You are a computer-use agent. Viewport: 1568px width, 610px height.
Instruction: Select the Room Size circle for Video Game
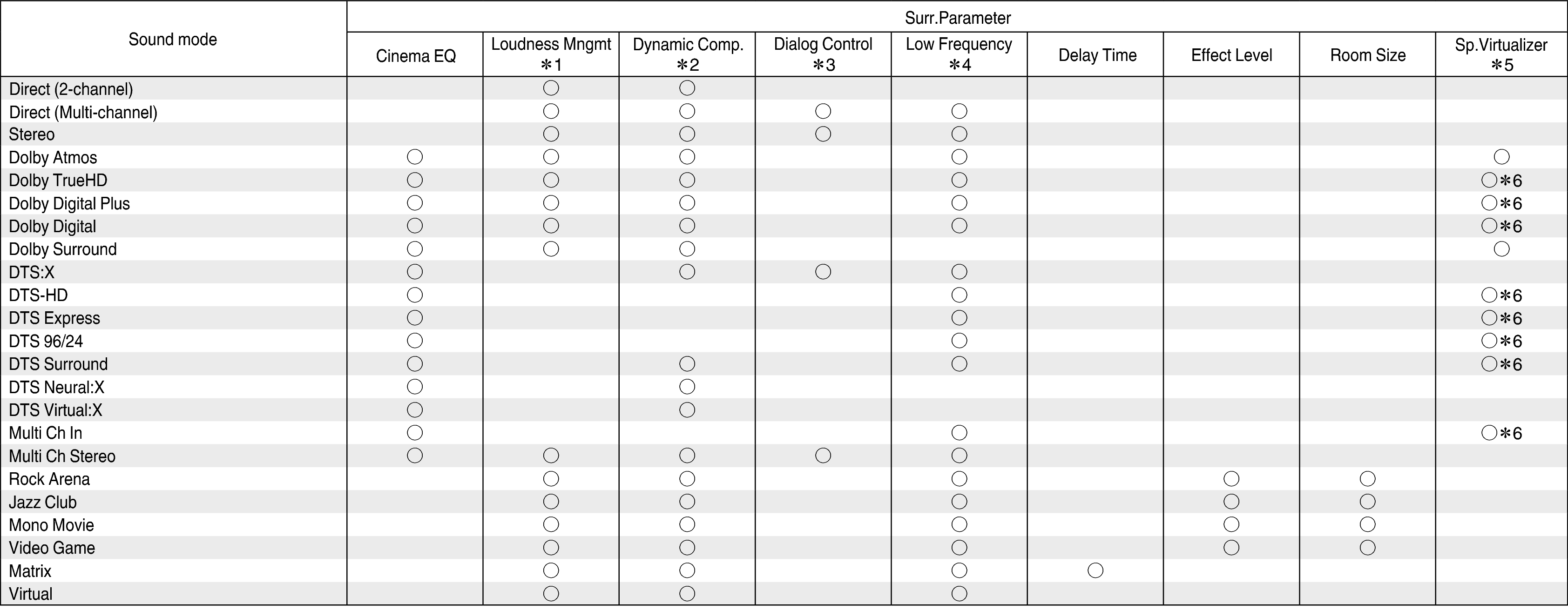[x=1368, y=547]
